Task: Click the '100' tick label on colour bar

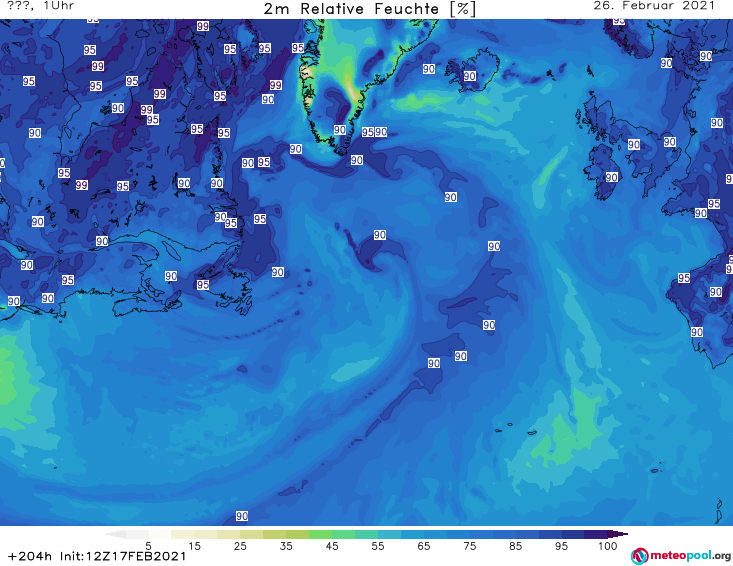Action: (607, 546)
